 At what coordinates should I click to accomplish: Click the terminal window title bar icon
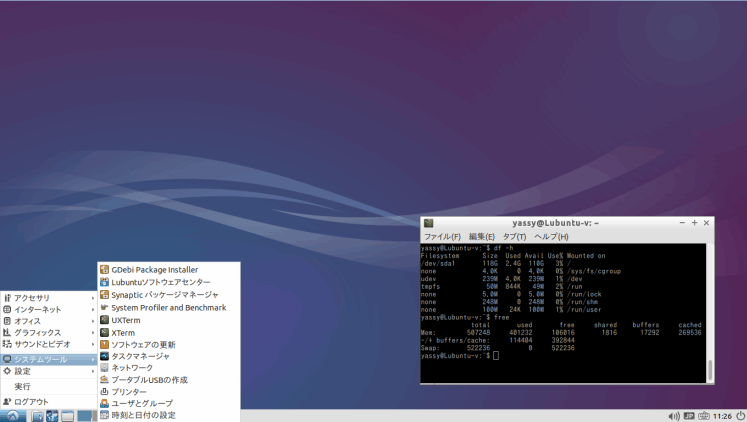click(428, 223)
